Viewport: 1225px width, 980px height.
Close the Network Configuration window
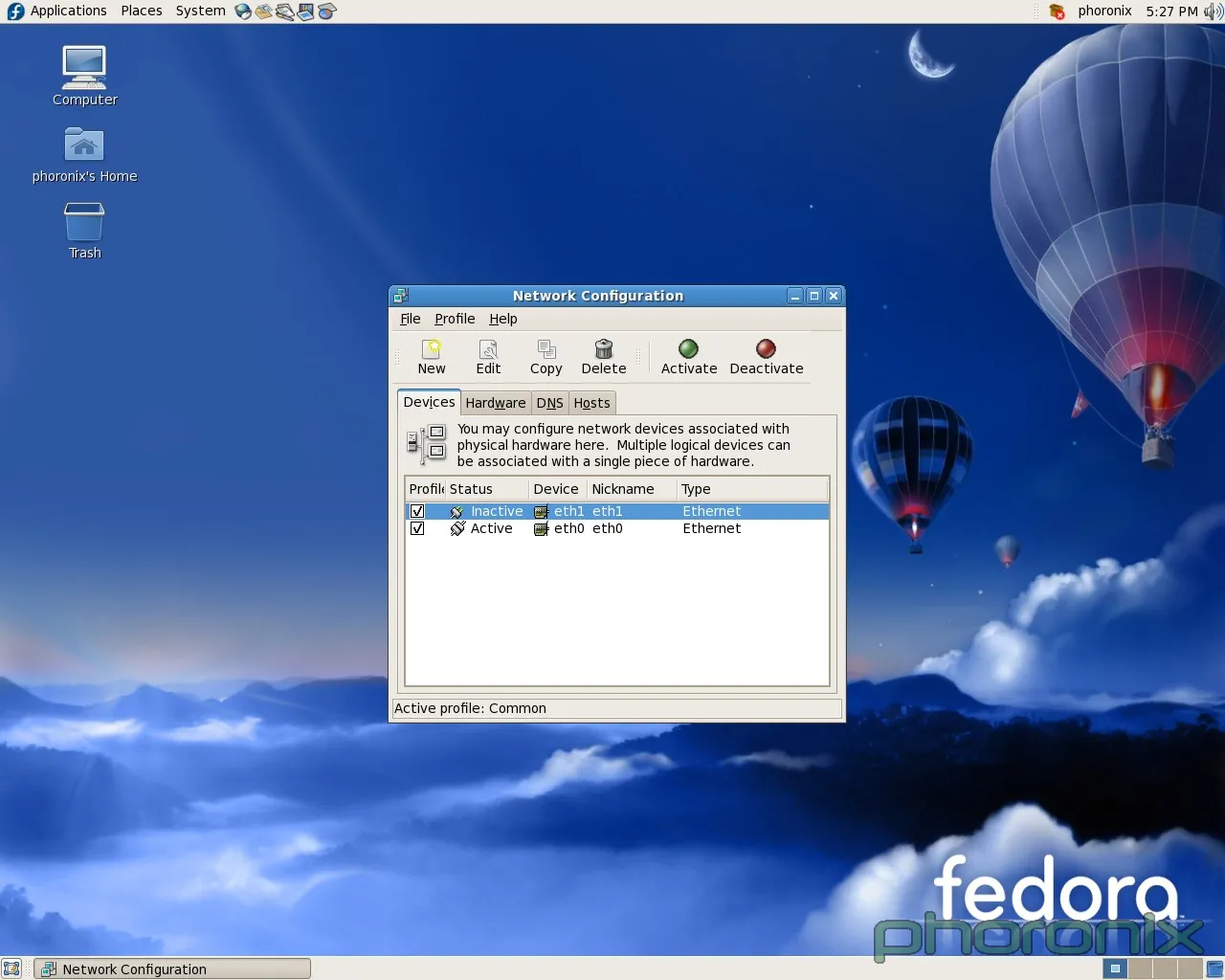point(834,296)
